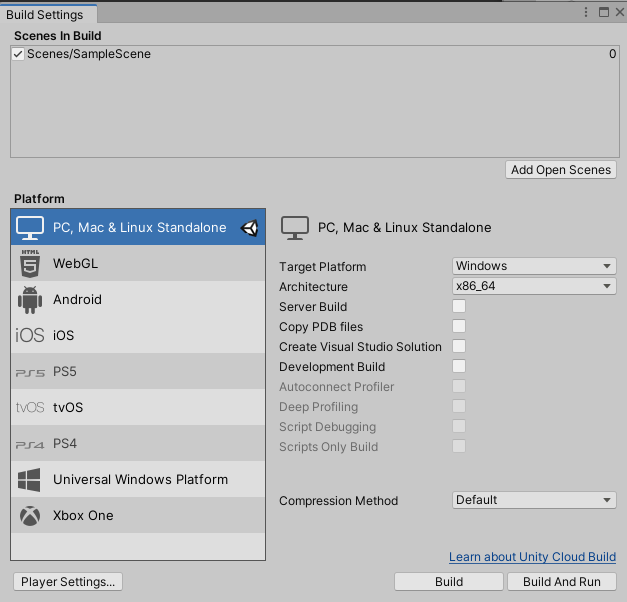Image resolution: width=627 pixels, height=602 pixels.
Task: Click the iOS platform icon
Action: point(30,335)
